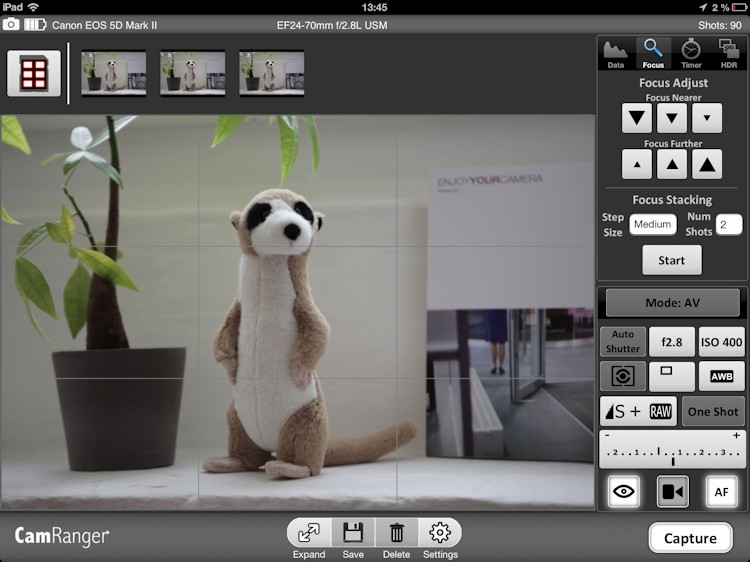This screenshot has height=562, width=750.
Task: Open the memory card grid view
Action: click(x=34, y=74)
